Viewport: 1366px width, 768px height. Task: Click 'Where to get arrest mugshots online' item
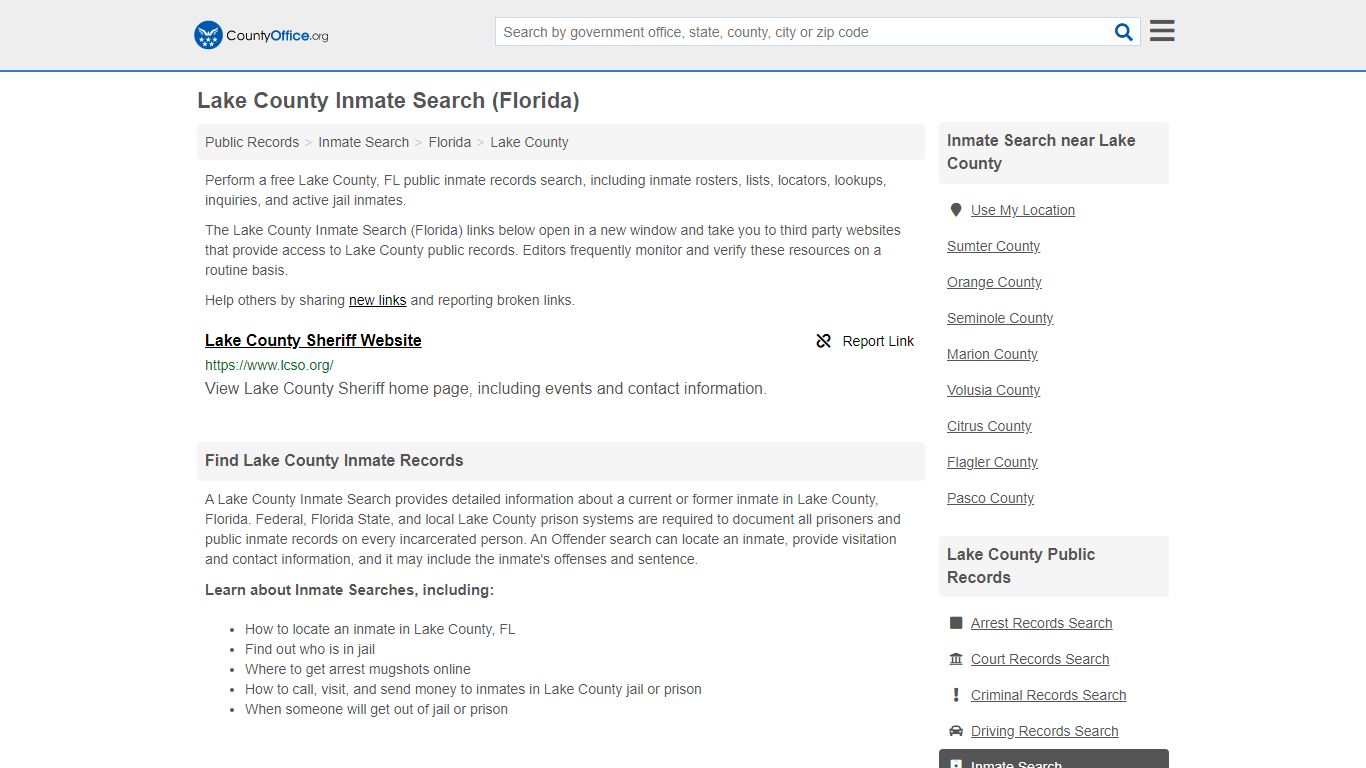tap(358, 669)
